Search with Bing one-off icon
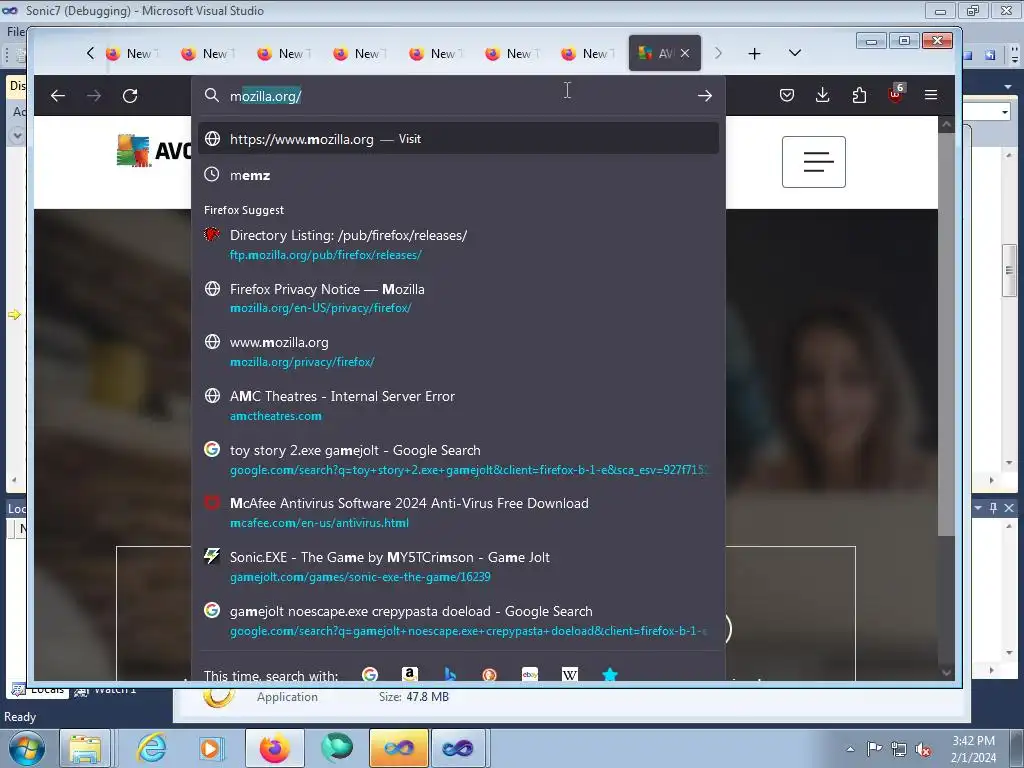Screen dimensions: 1024x768 click(450, 674)
